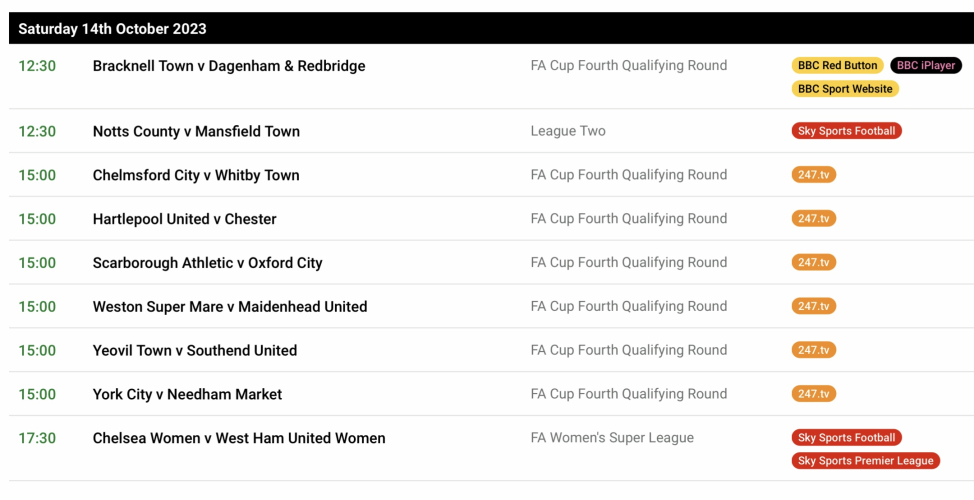Select Yeovil Town v Southend United match
Image resolution: width=974 pixels, height=500 pixels.
[x=195, y=351]
